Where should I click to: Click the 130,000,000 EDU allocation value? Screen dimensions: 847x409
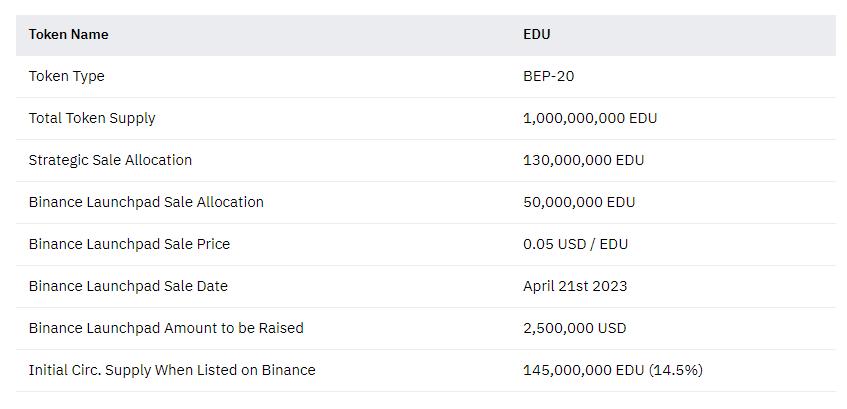(583, 160)
